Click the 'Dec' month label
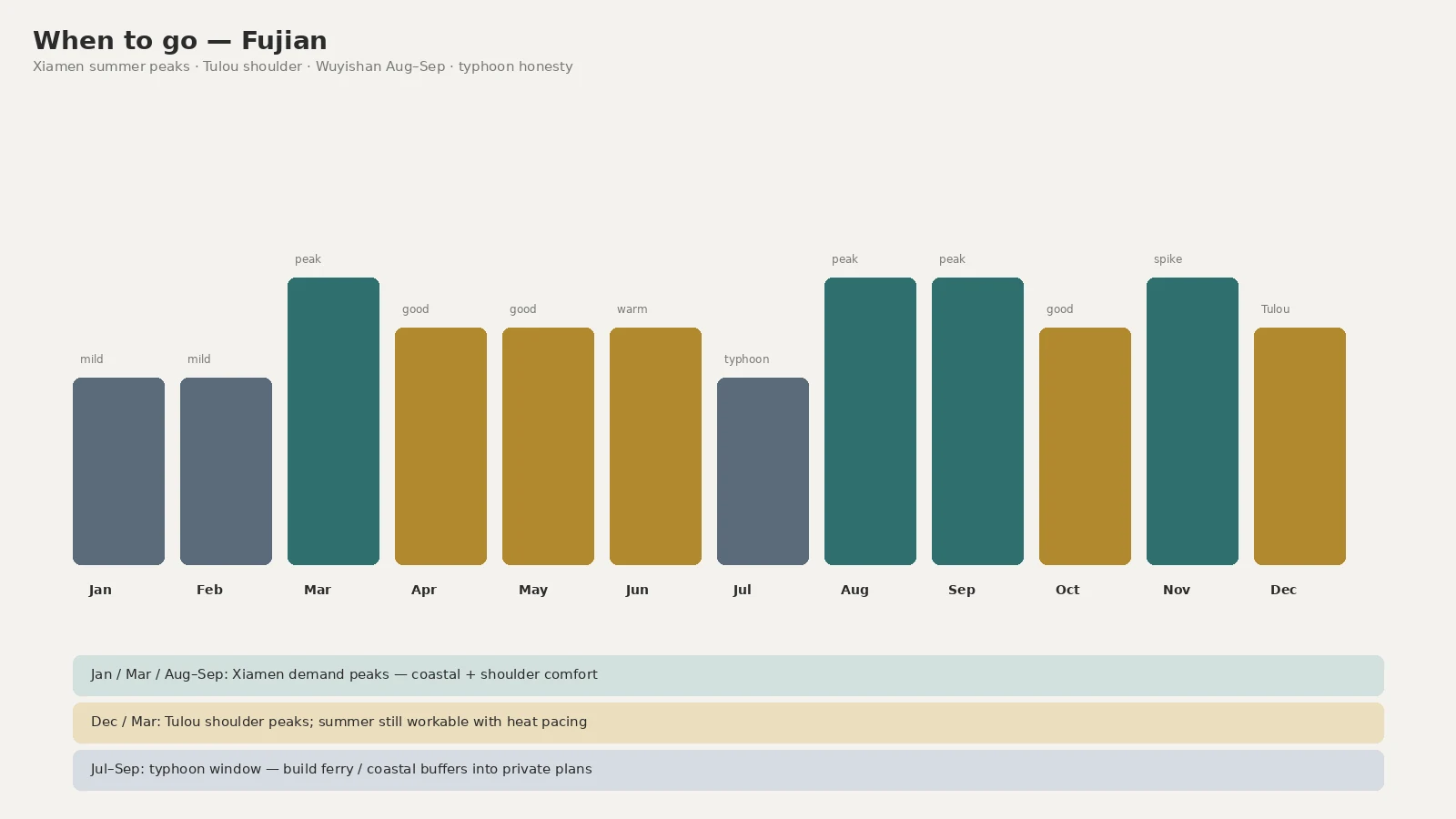This screenshot has height=819, width=1456. pyautogui.click(x=1283, y=590)
